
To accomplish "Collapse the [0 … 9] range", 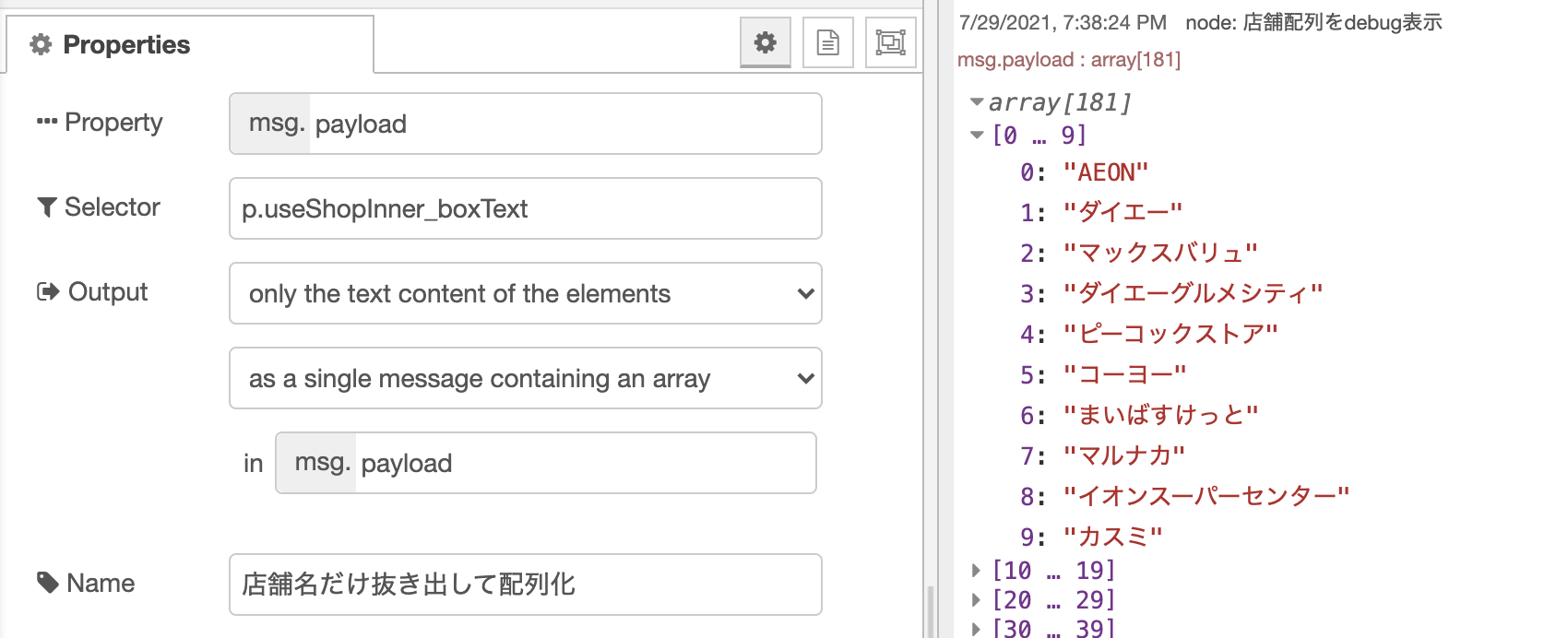I will (x=977, y=136).
